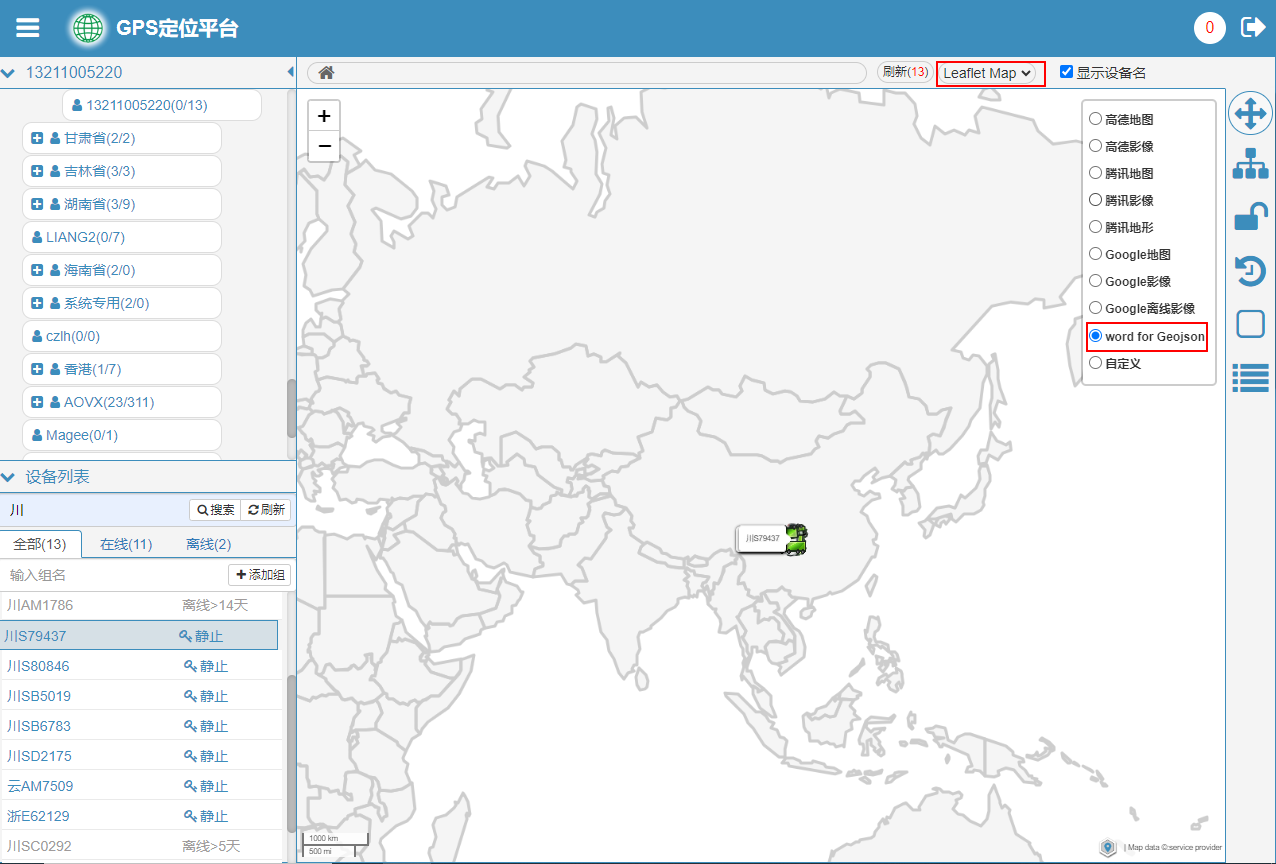Open the Leaflet Map dropdown
This screenshot has width=1276, height=864.
988,73
